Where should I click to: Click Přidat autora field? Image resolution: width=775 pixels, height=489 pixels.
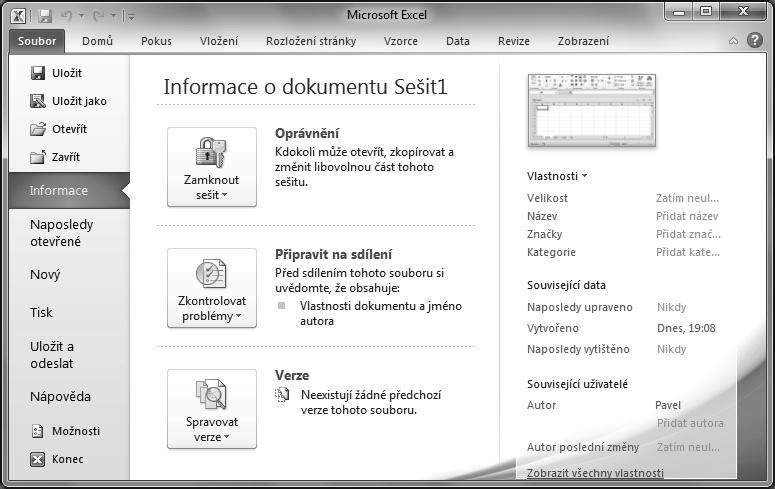click(x=690, y=423)
